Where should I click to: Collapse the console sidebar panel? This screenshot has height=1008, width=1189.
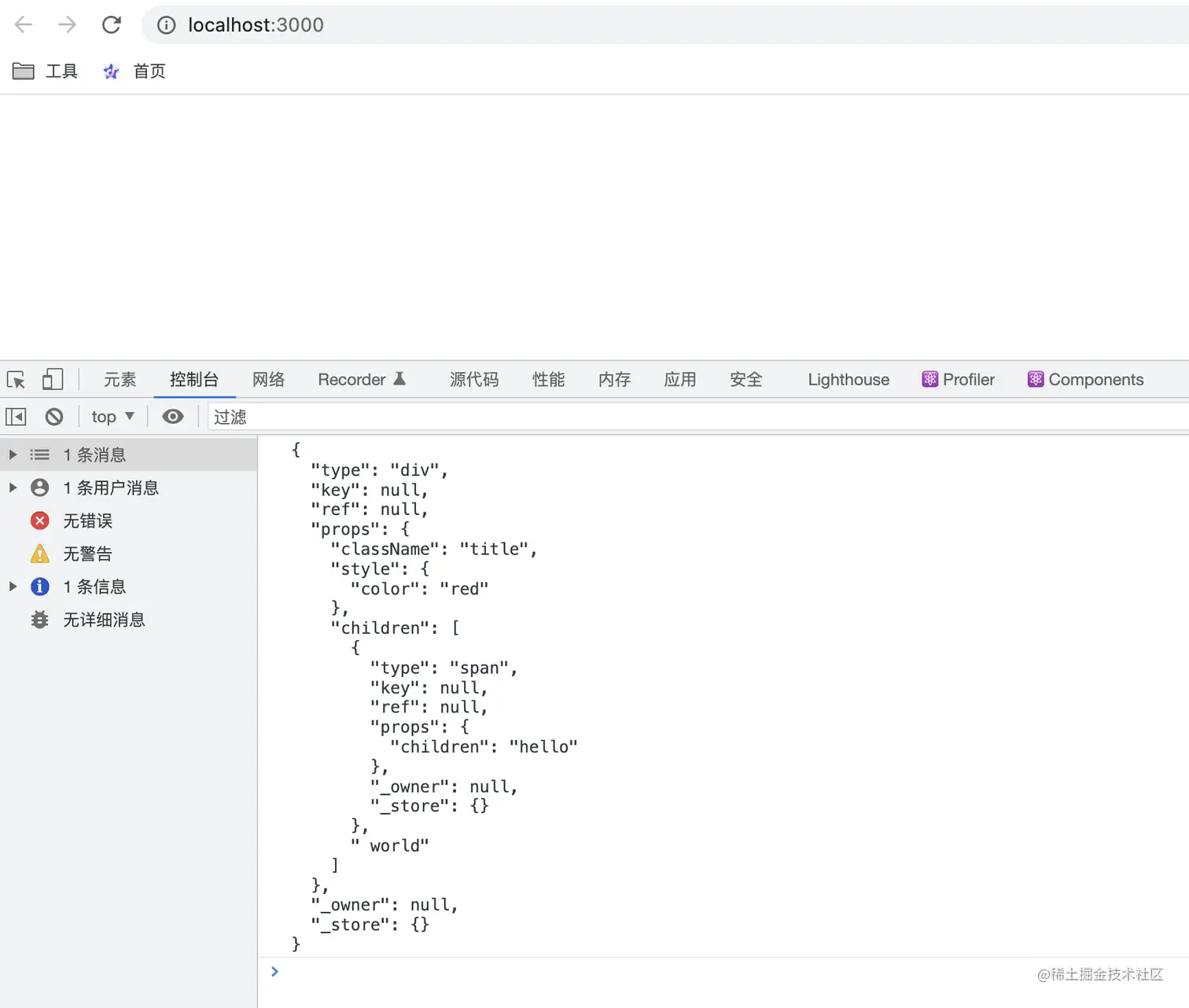[x=16, y=417]
